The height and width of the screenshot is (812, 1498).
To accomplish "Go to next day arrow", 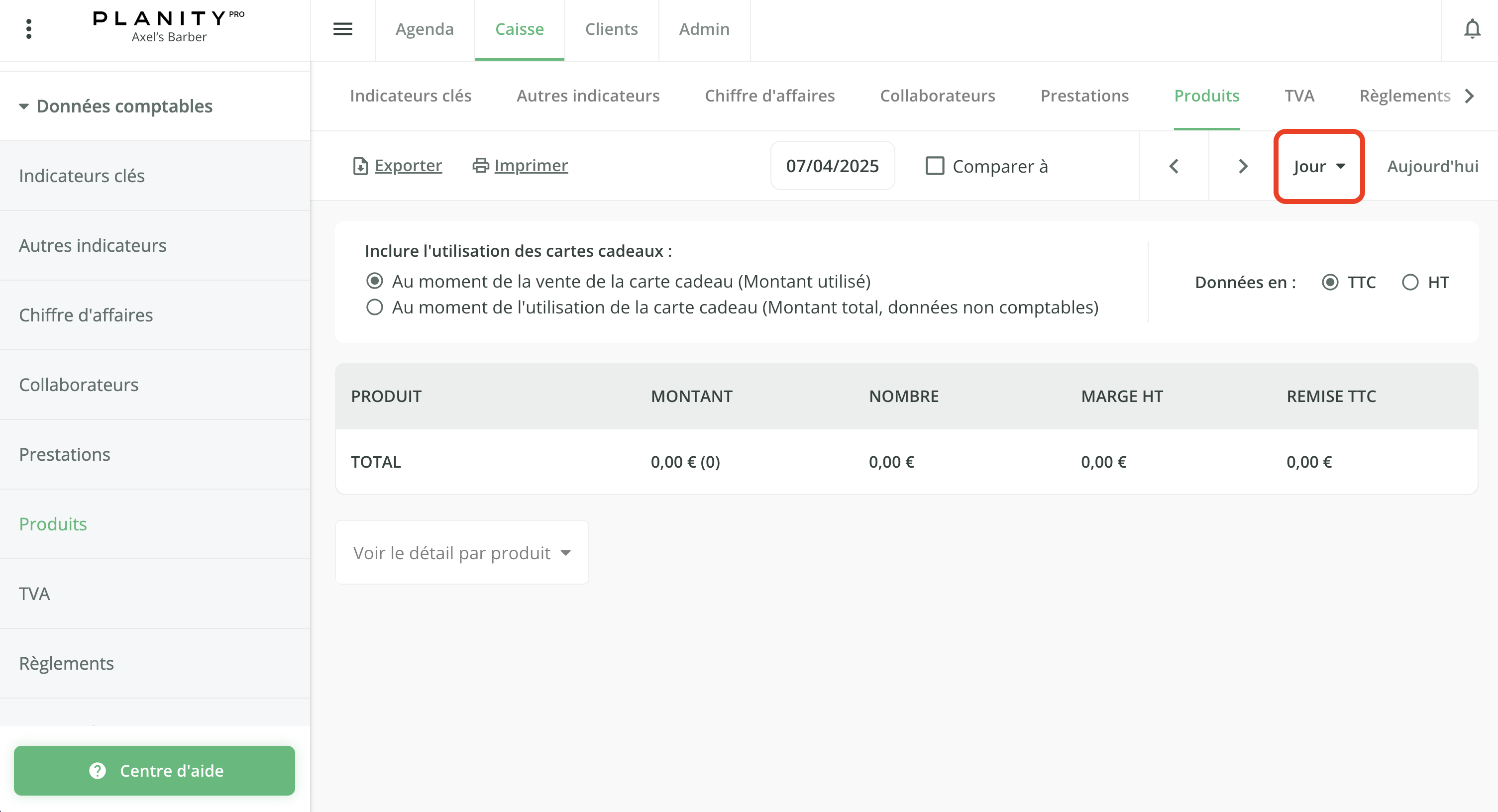I will coord(1243,166).
